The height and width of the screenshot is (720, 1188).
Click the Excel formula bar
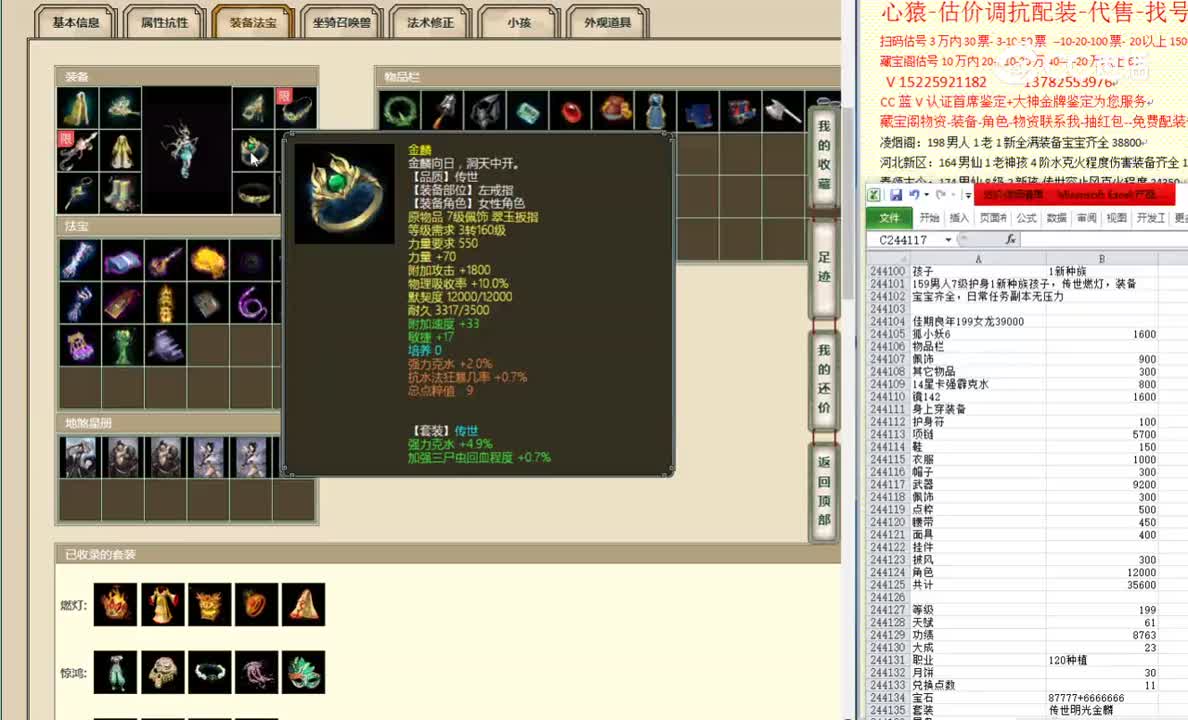click(1105, 239)
